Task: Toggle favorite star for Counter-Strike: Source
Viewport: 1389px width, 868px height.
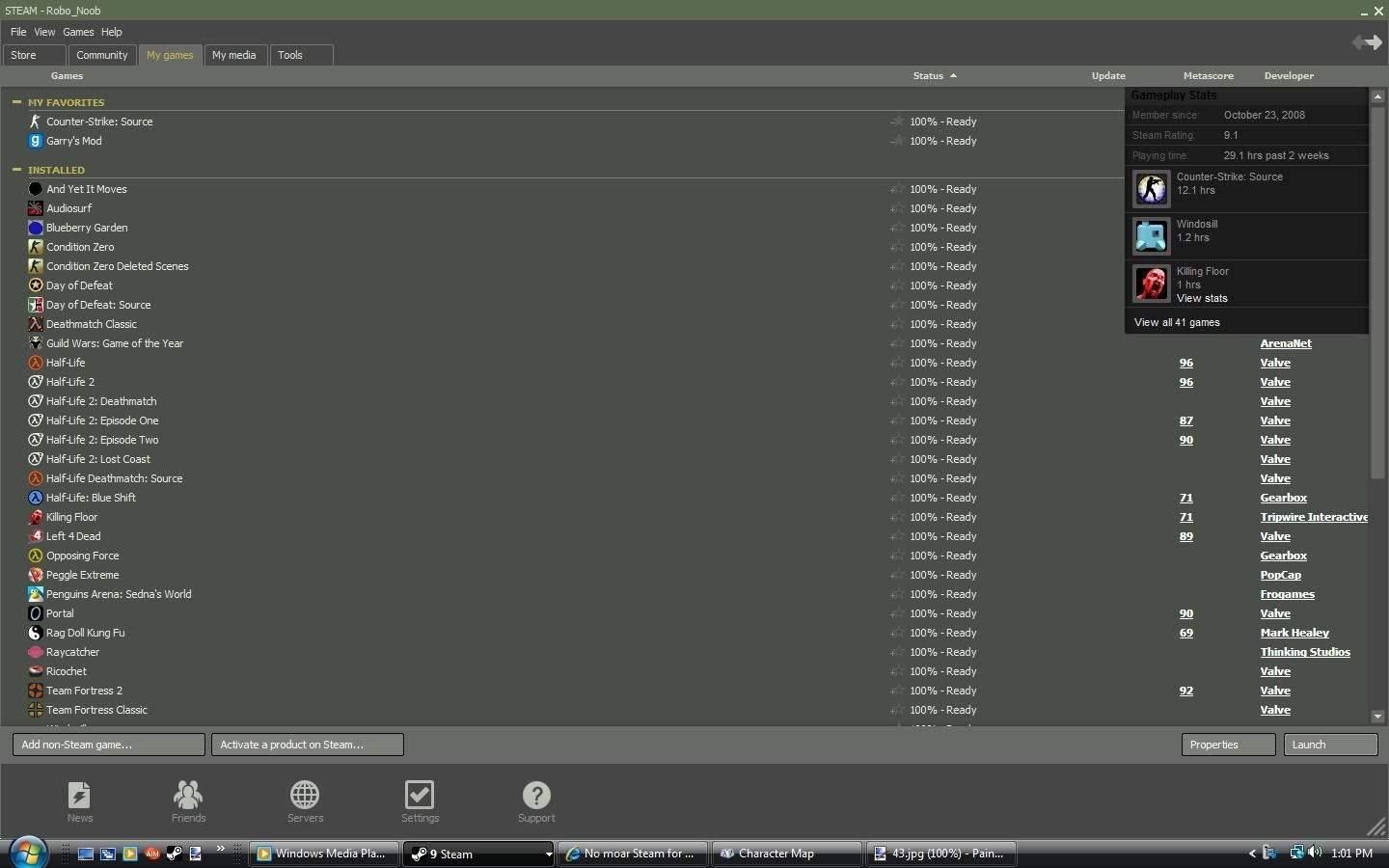Action: [897, 122]
